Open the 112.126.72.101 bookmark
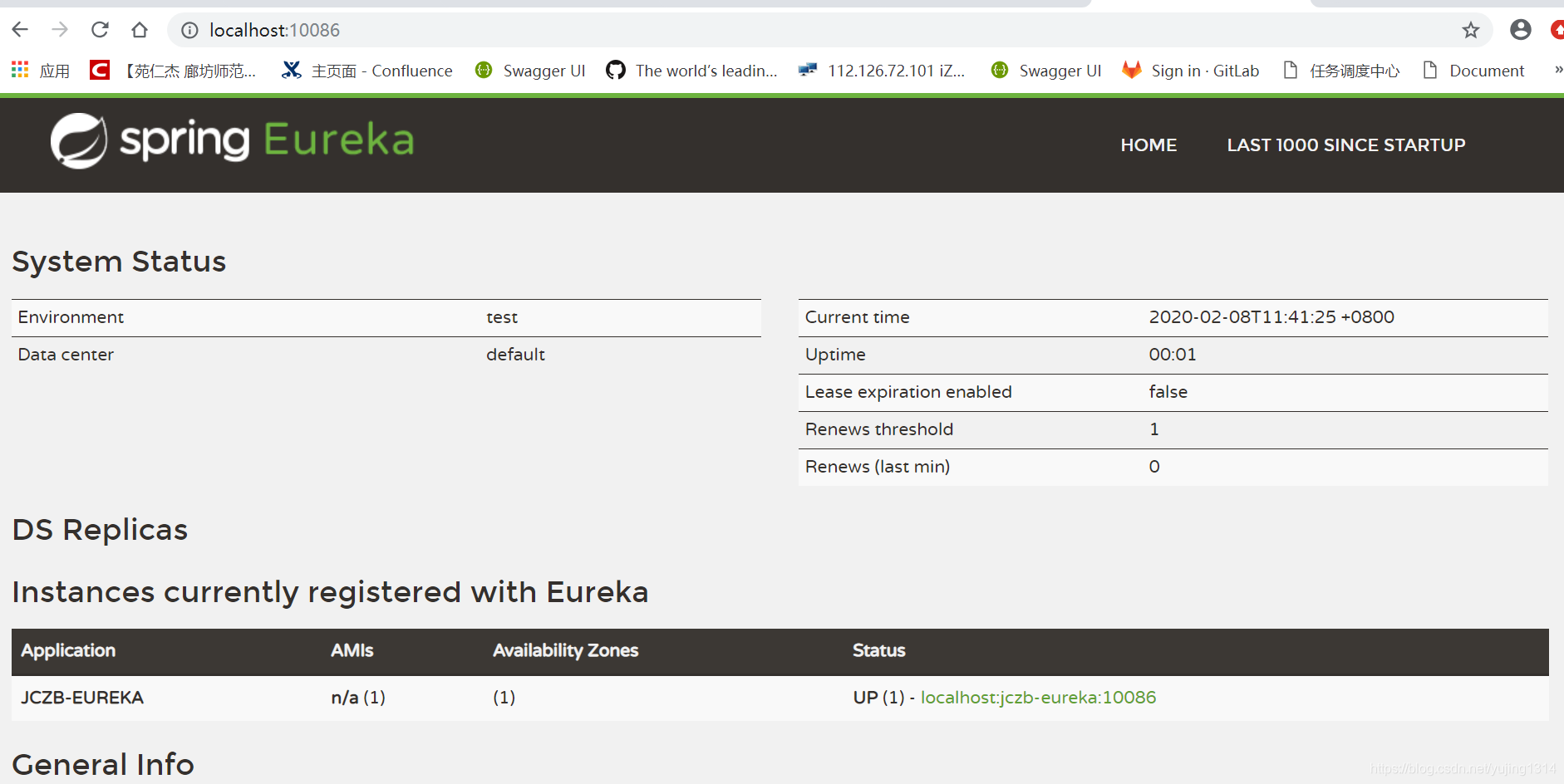The width and height of the screenshot is (1564, 784). point(882,71)
